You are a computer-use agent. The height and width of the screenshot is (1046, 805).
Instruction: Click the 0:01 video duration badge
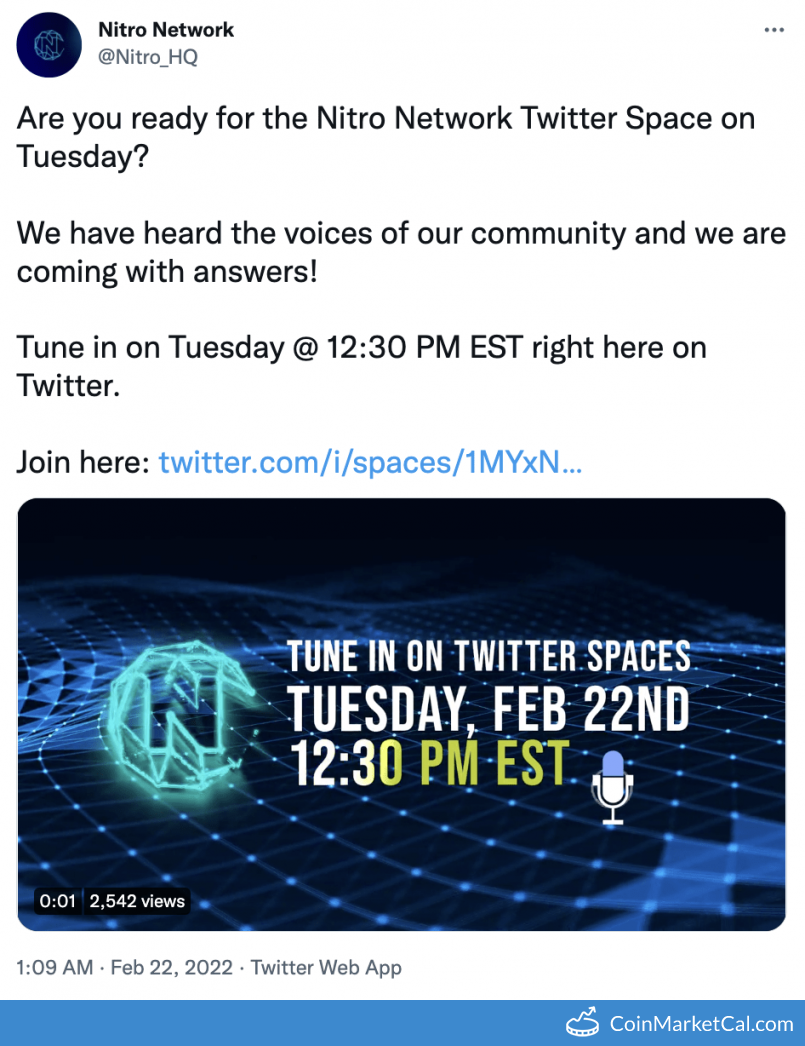click(x=57, y=901)
